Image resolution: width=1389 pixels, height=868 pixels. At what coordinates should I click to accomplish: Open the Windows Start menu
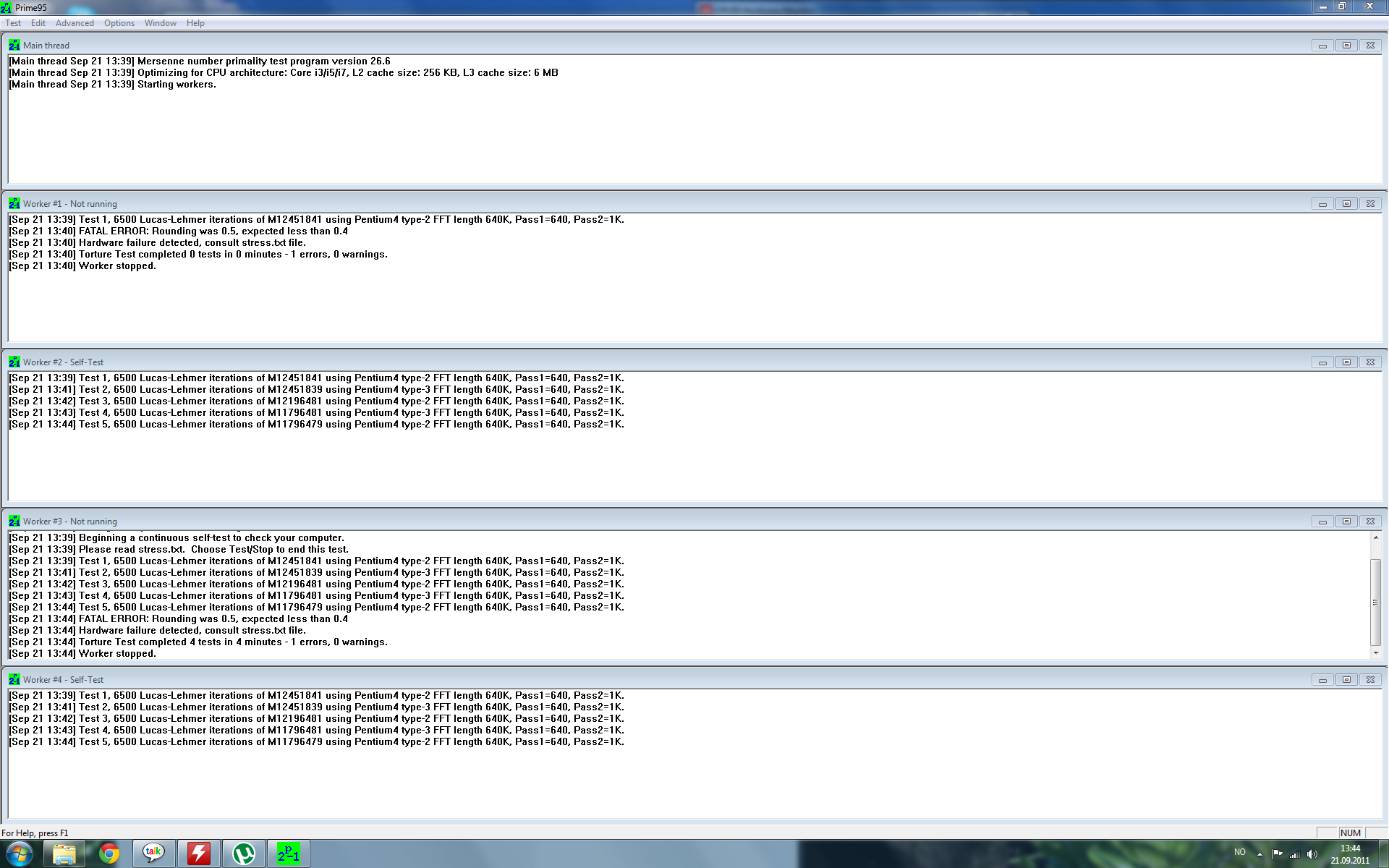pyautogui.click(x=20, y=854)
